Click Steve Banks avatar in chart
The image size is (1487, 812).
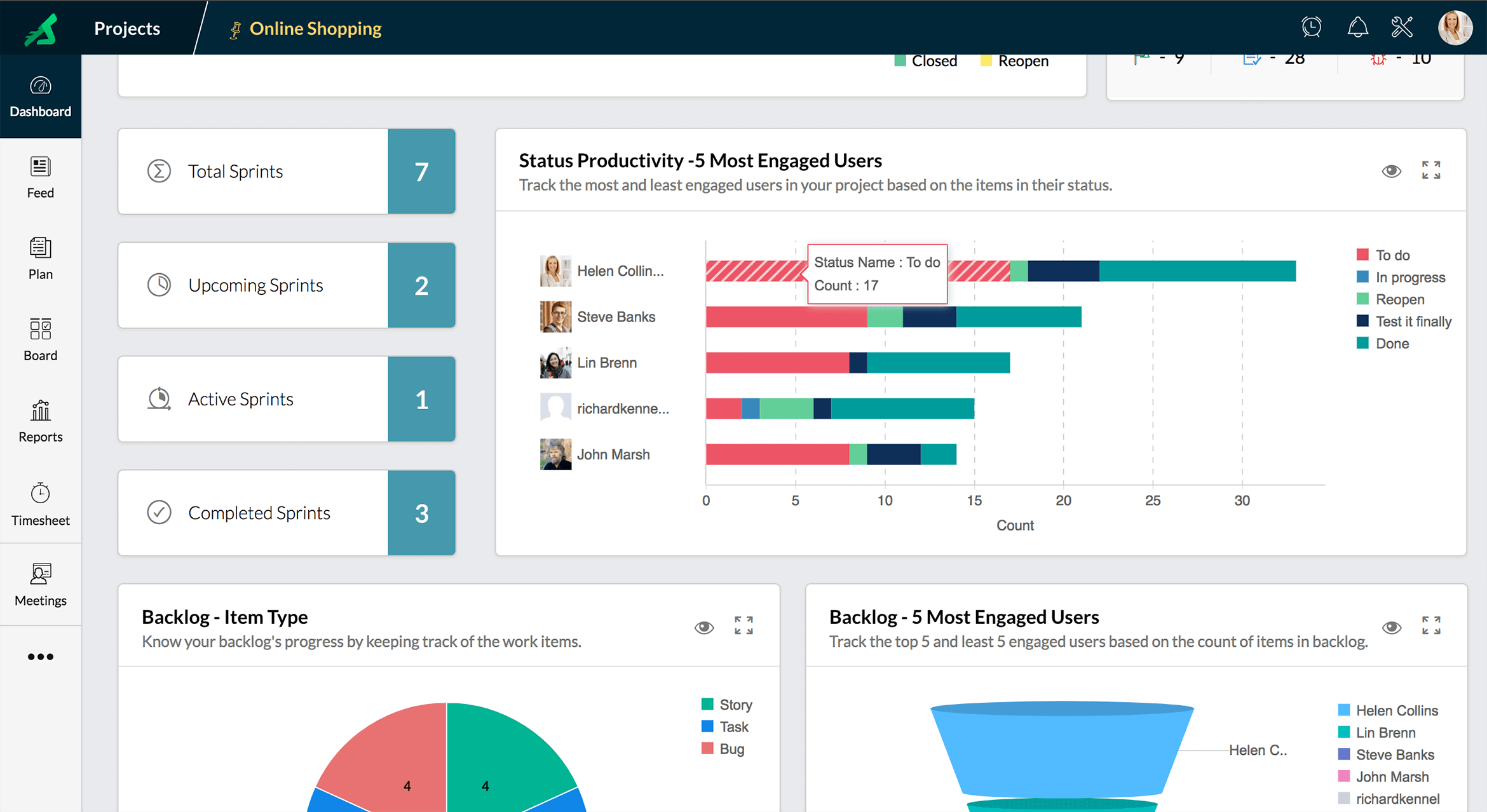(x=555, y=316)
